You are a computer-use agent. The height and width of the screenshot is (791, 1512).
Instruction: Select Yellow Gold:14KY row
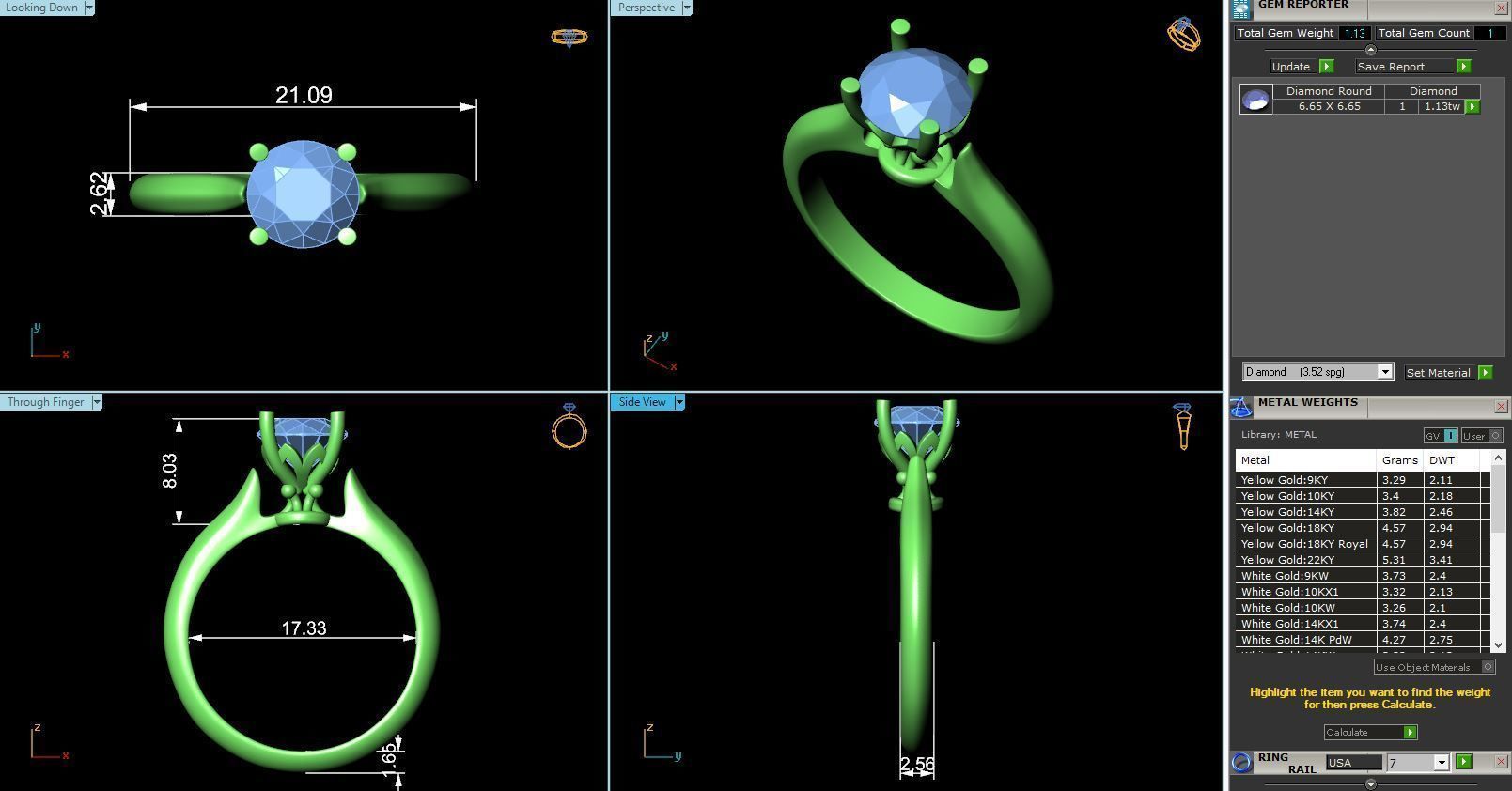point(1363,512)
